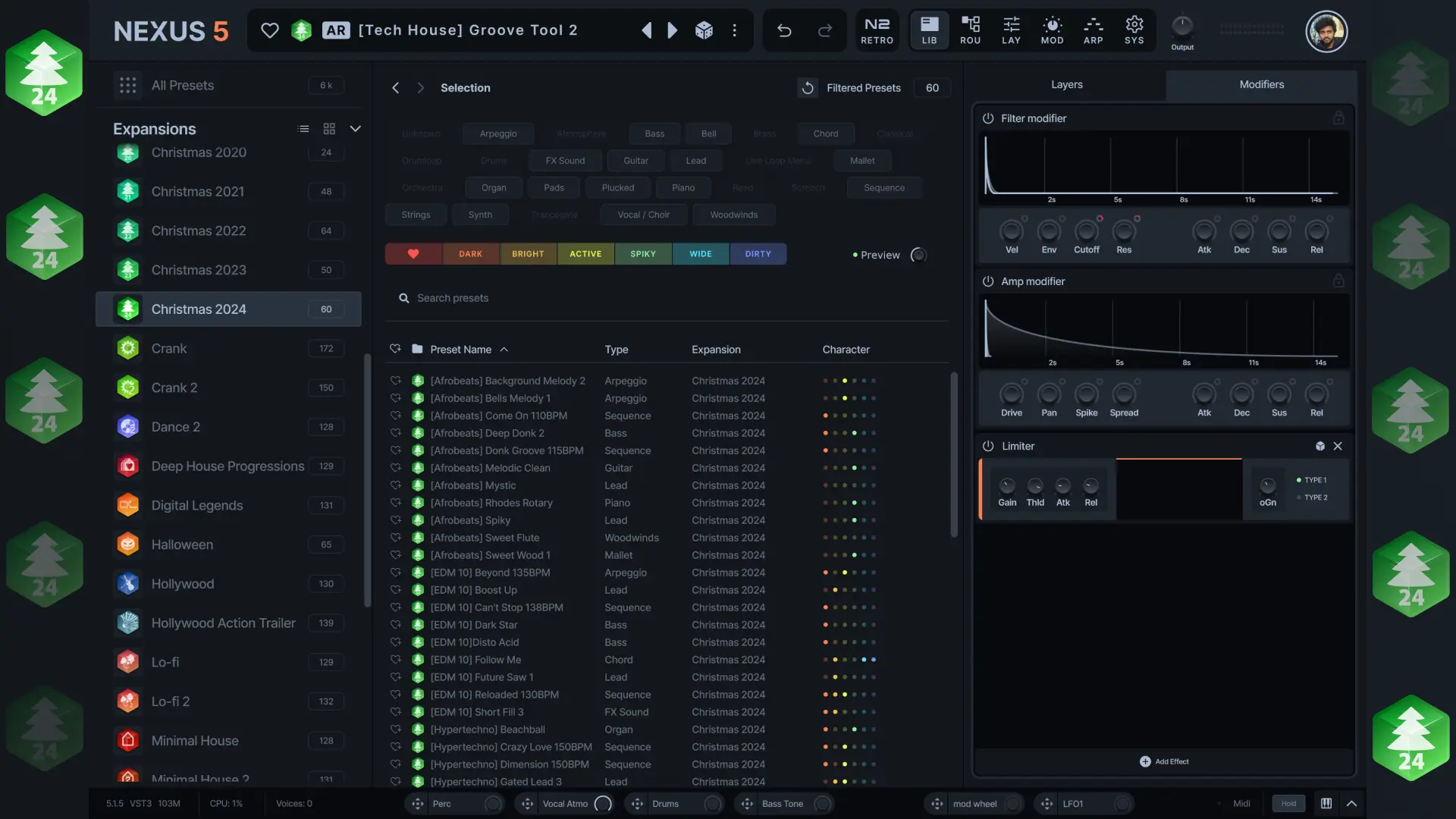The width and height of the screenshot is (1456, 819).
Task: Go to next preset arrow
Action: click(672, 30)
